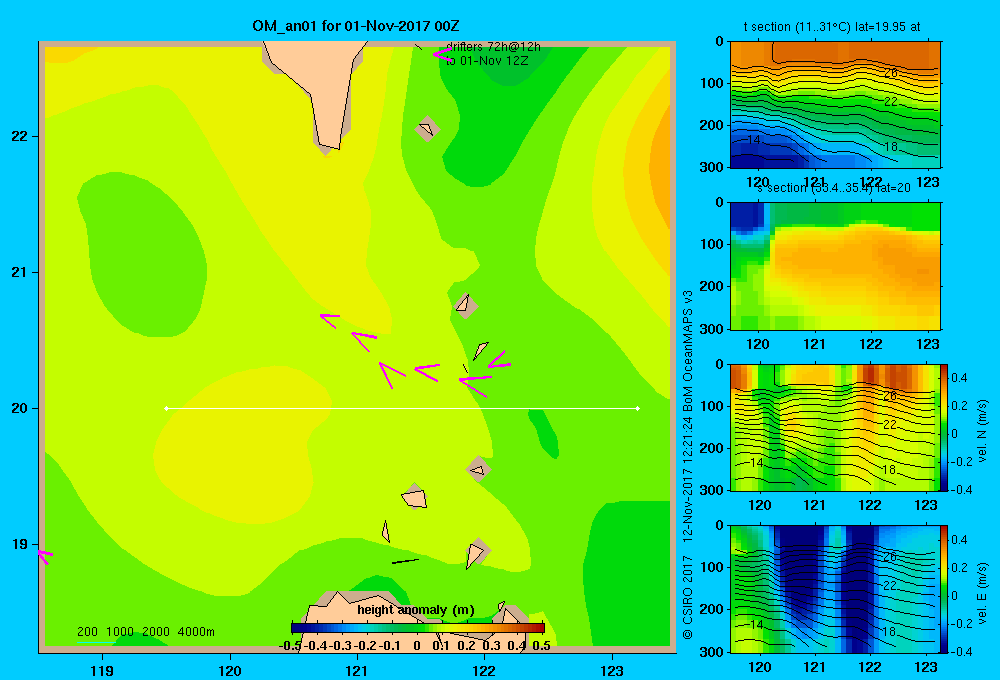Click the west endpoint marker of transect line
This screenshot has height=680, width=1000.
(166, 408)
